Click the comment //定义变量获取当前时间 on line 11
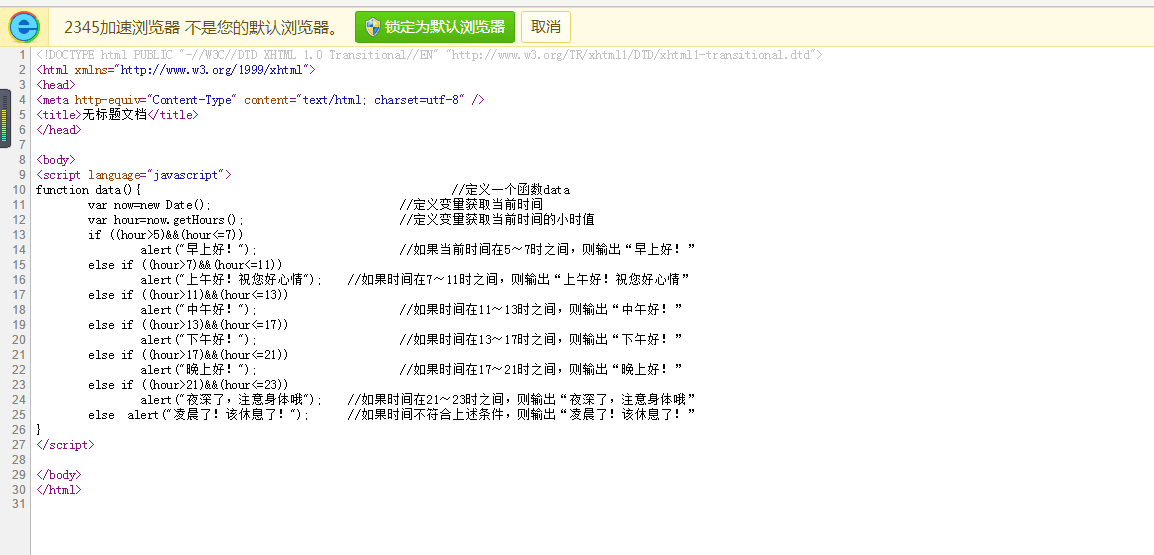 pos(471,205)
